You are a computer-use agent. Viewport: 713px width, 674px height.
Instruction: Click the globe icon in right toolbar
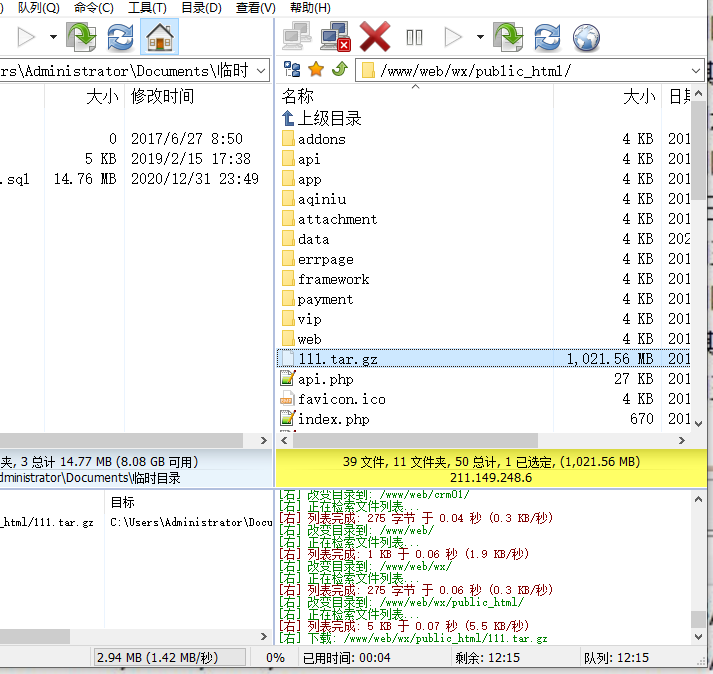pos(586,38)
